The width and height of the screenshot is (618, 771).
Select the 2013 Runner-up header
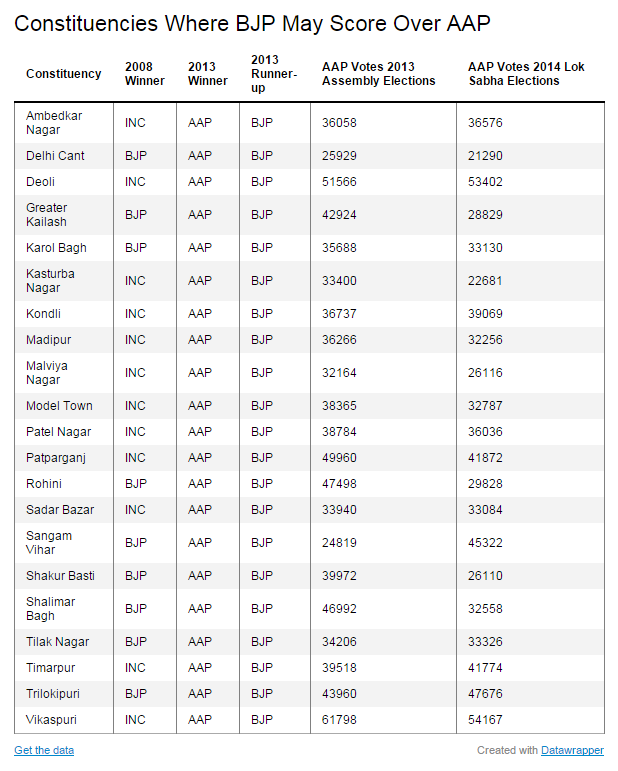[x=274, y=74]
